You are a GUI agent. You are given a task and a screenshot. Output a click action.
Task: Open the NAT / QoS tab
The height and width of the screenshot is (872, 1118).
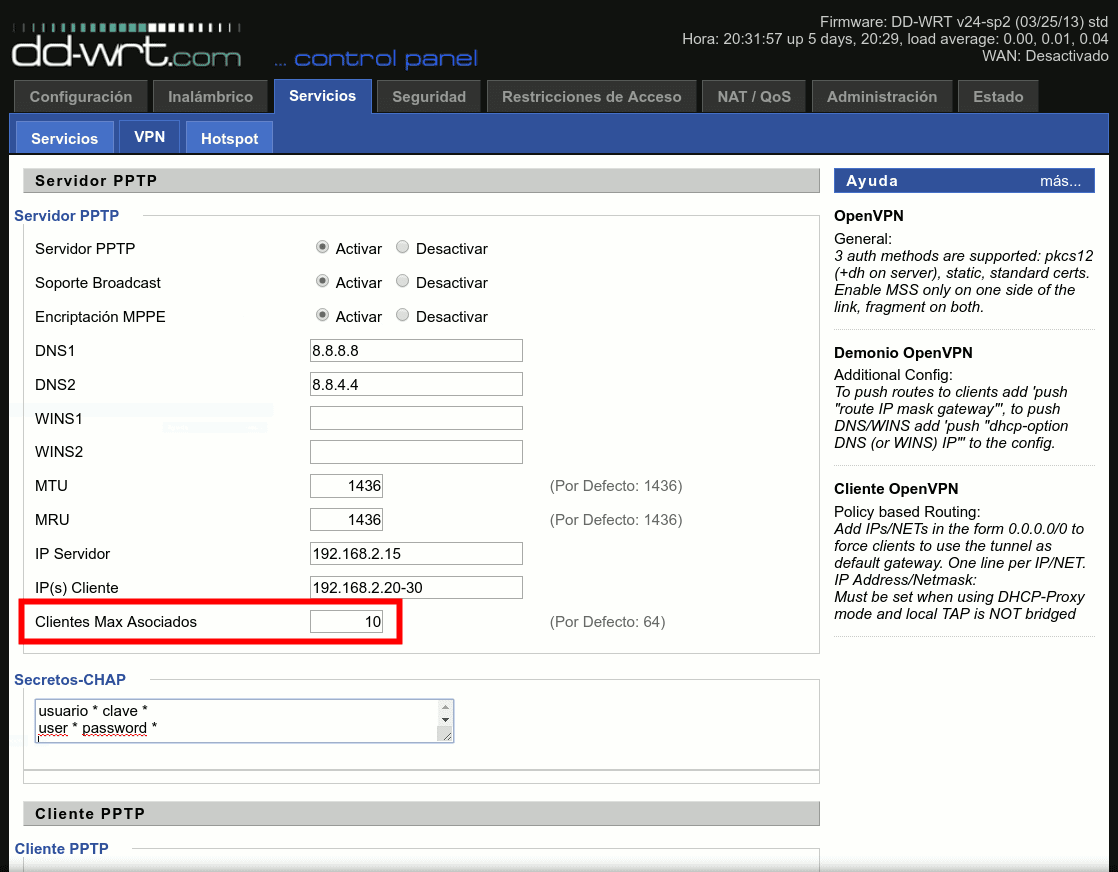pyautogui.click(x=754, y=97)
